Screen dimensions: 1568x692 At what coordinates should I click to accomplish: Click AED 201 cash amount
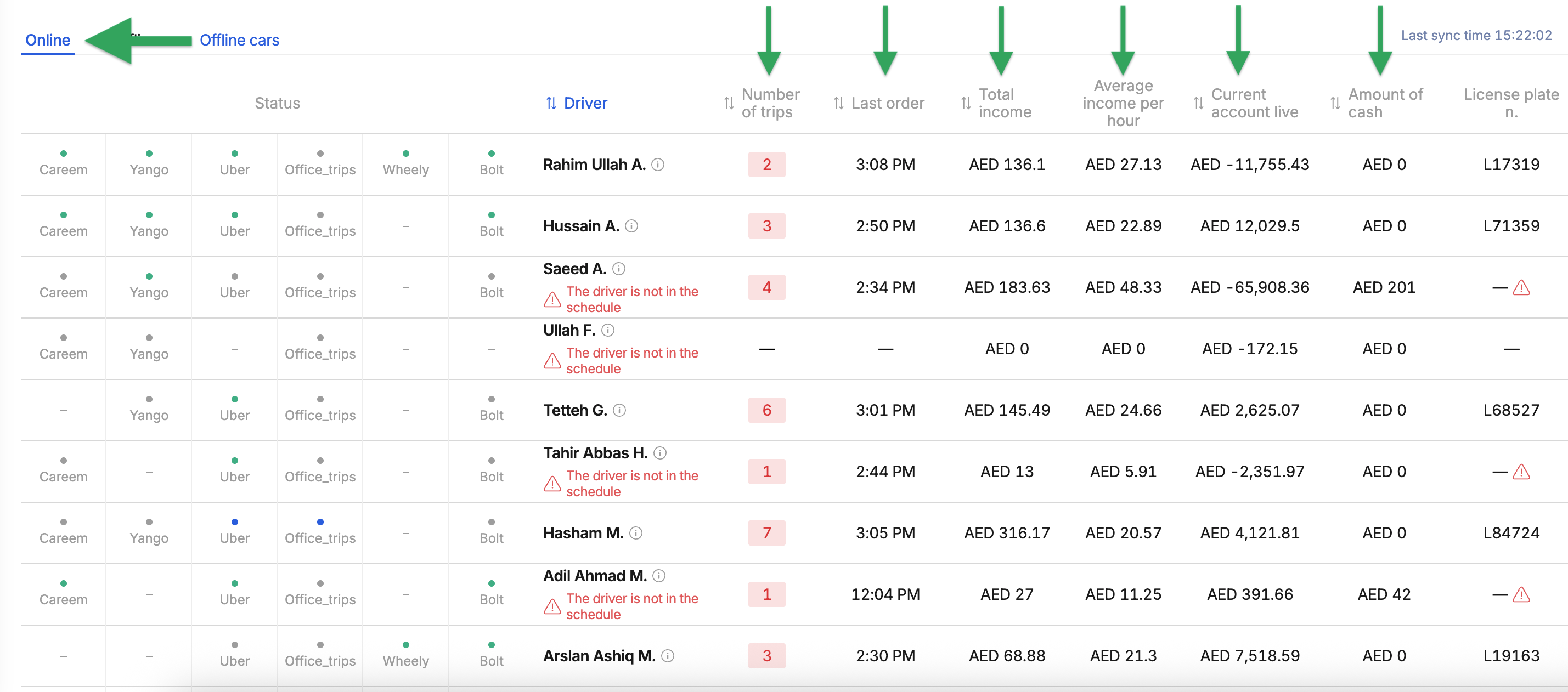[1384, 287]
